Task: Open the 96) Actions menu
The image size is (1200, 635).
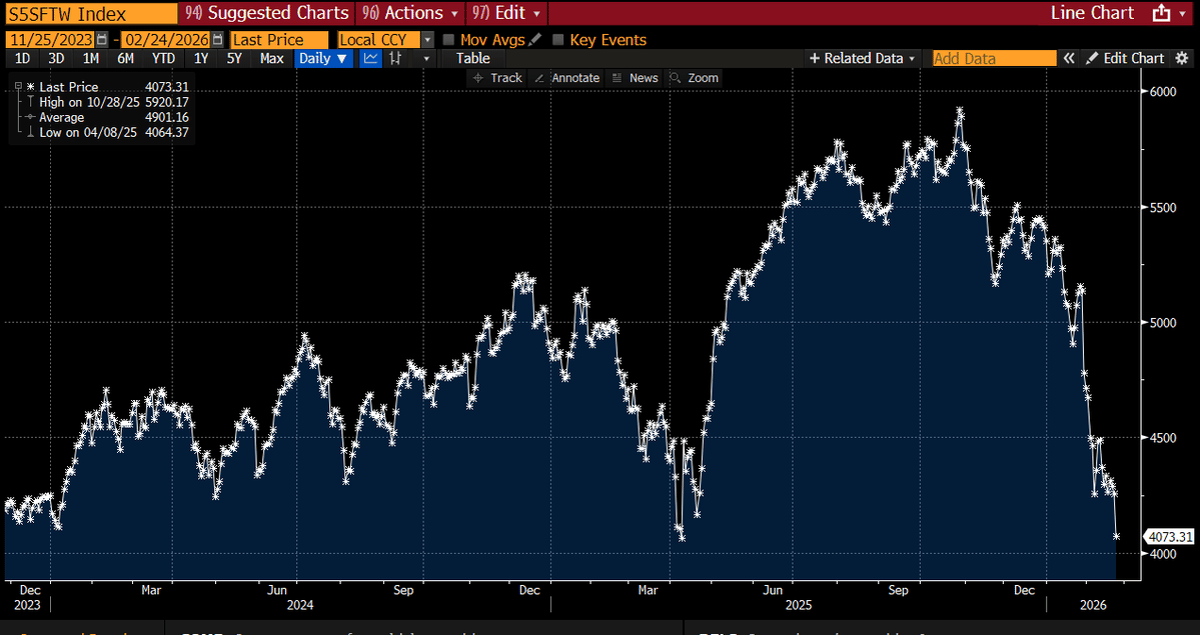Action: pos(409,13)
